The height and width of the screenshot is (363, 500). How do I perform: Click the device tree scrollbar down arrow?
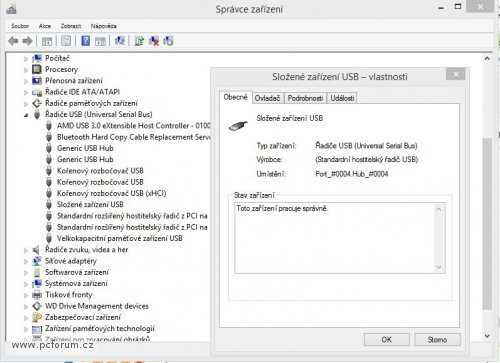pyautogui.click(x=487, y=336)
